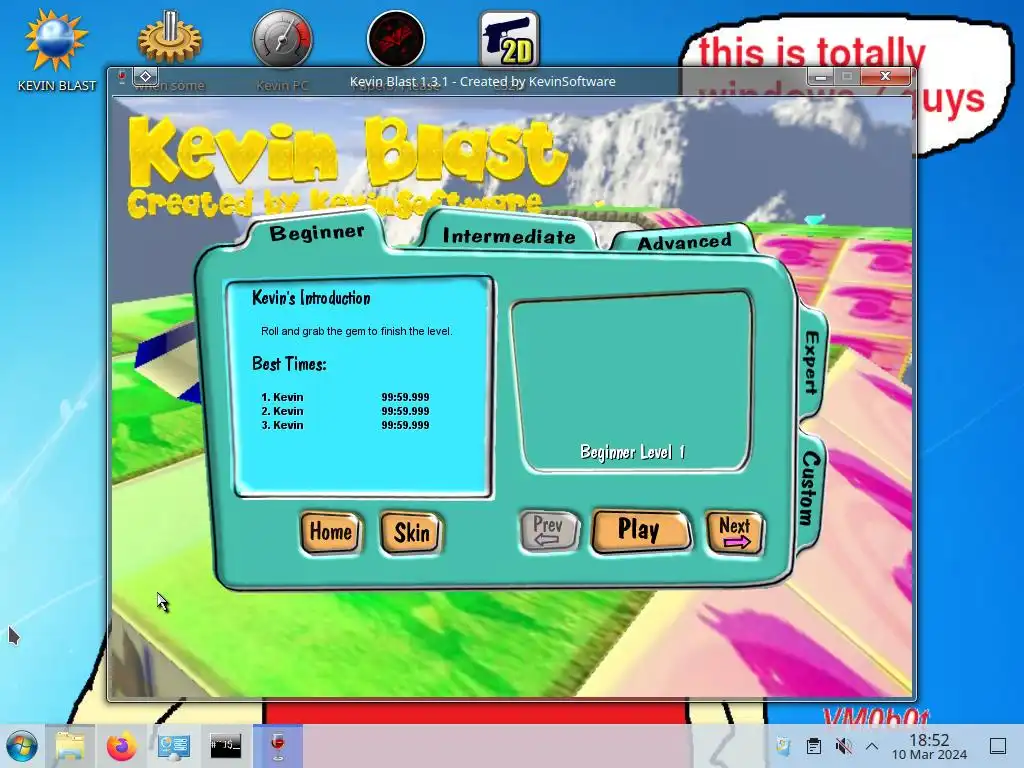Click the Kevin's Introduction level title
1024x768 pixels.
coord(311,298)
